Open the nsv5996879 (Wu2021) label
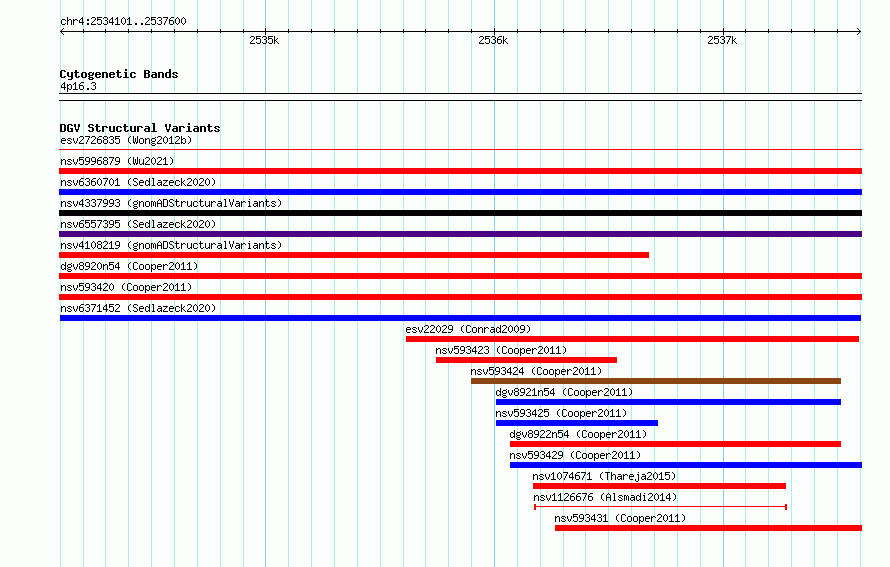890x567 pixels. click(117, 161)
